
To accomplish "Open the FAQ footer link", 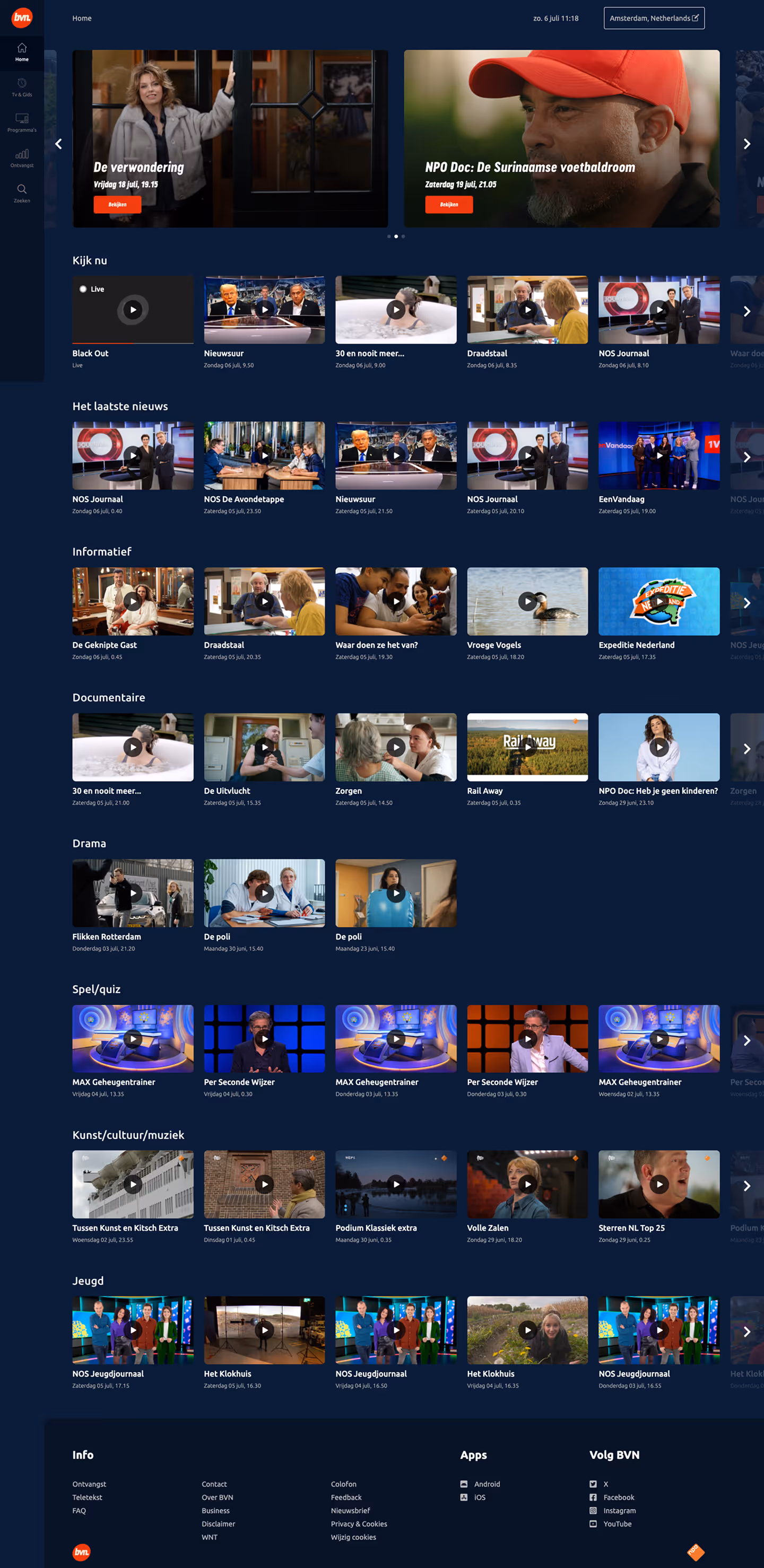I will click(x=79, y=1511).
